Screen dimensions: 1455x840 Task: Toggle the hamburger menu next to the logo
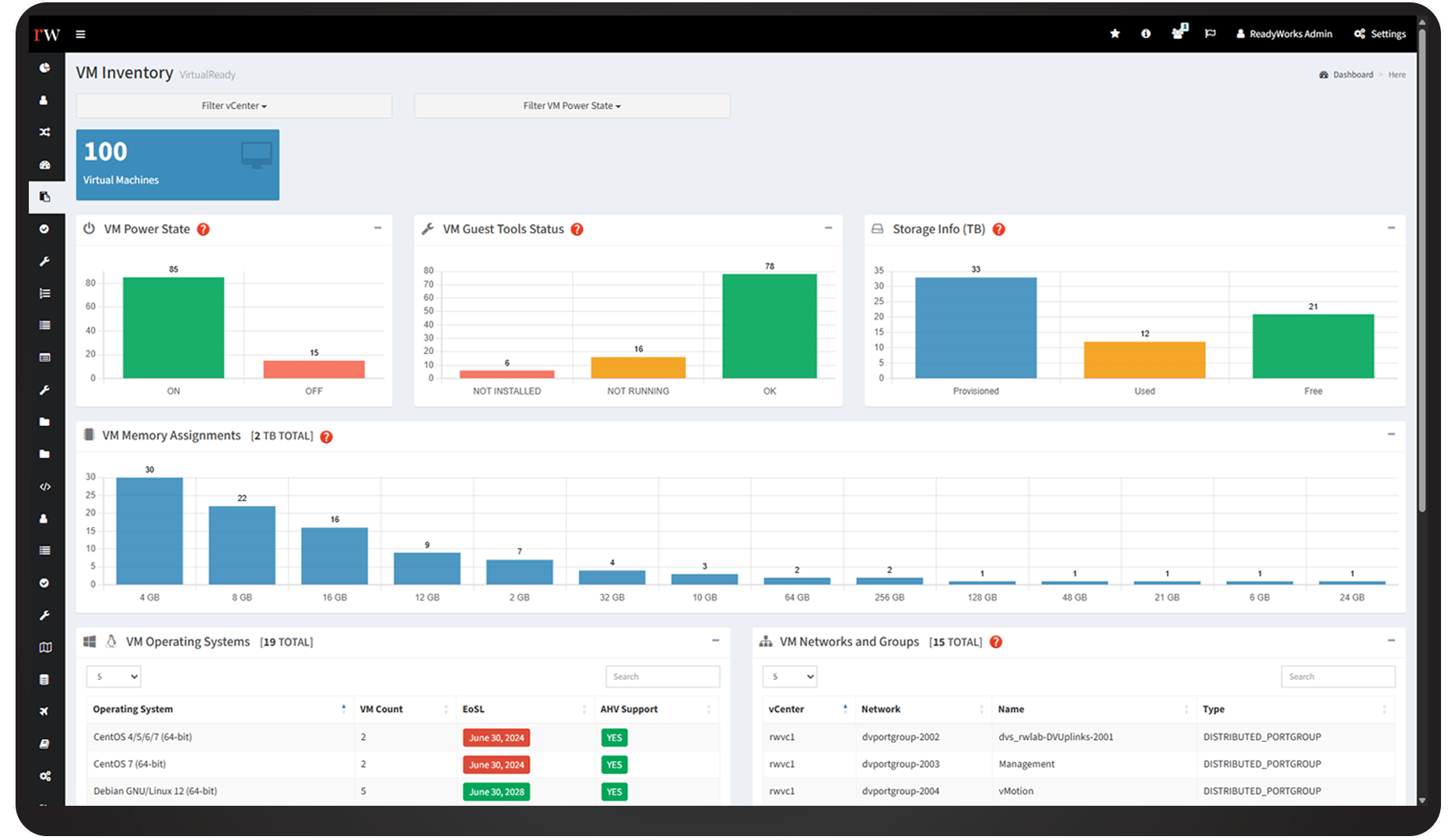tap(80, 33)
